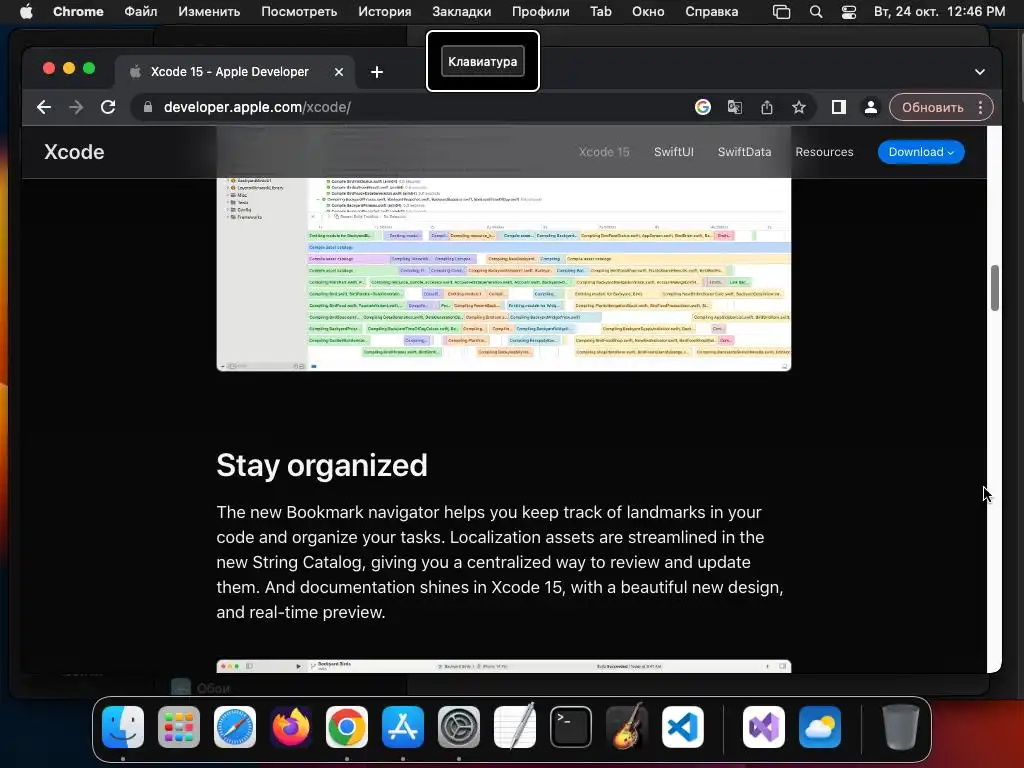
Task: Open Finder from the Dock
Action: [x=123, y=727]
